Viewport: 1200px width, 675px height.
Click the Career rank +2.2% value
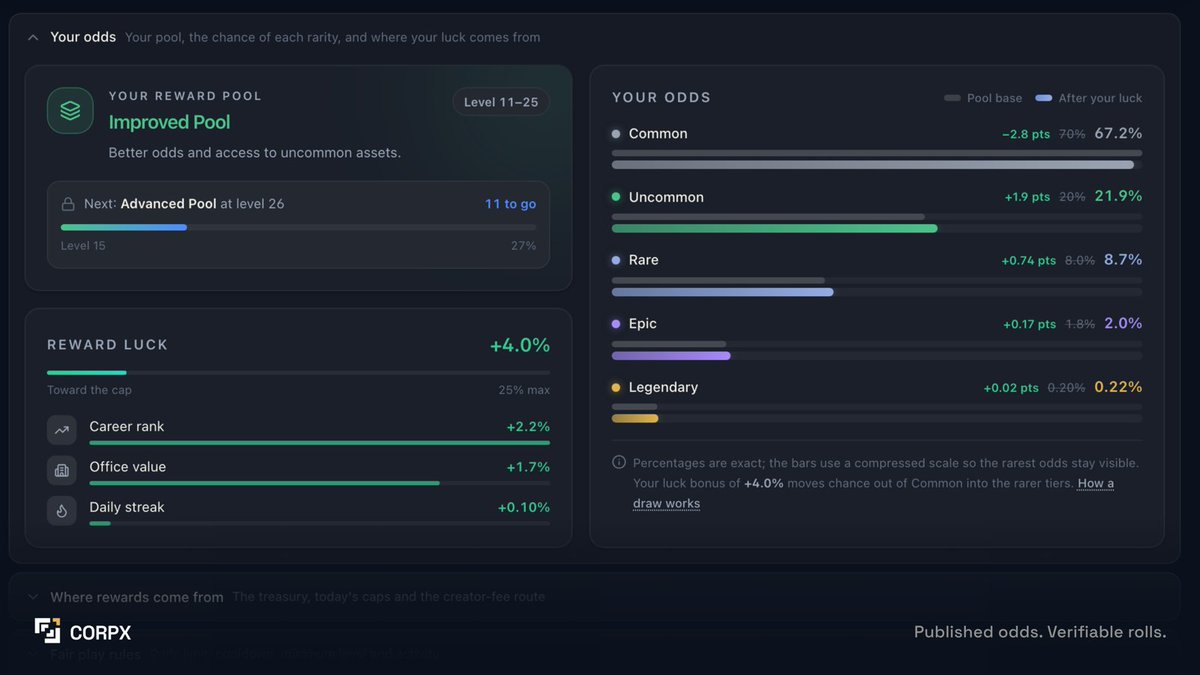(x=528, y=427)
